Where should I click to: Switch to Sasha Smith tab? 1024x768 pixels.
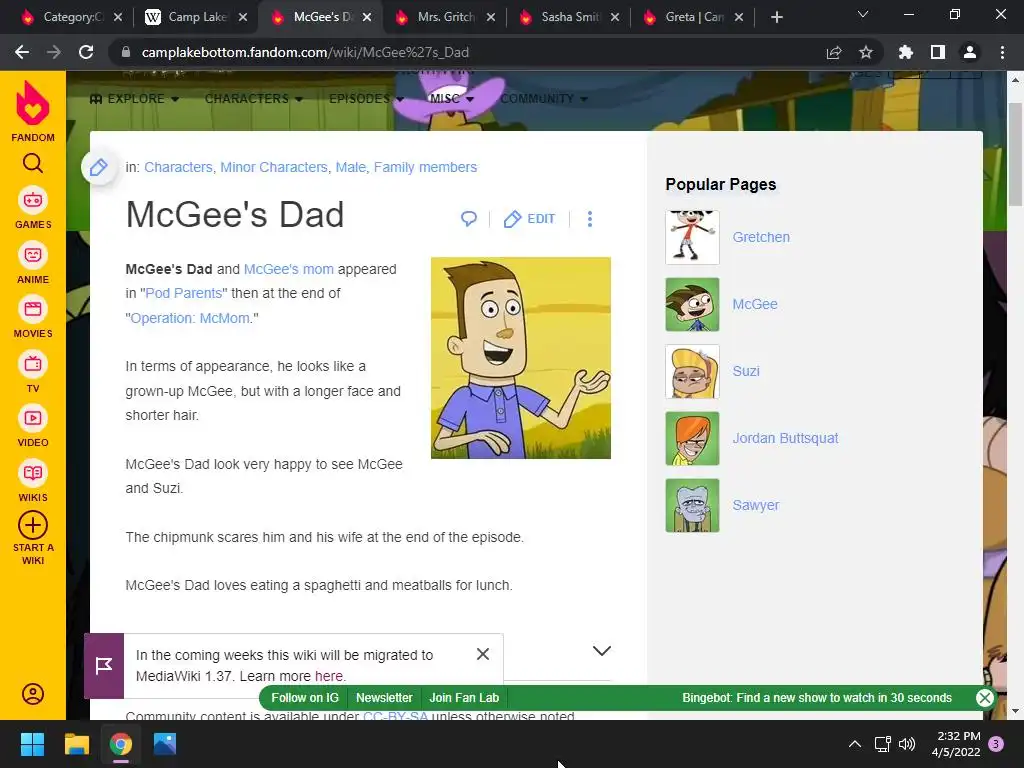[570, 17]
